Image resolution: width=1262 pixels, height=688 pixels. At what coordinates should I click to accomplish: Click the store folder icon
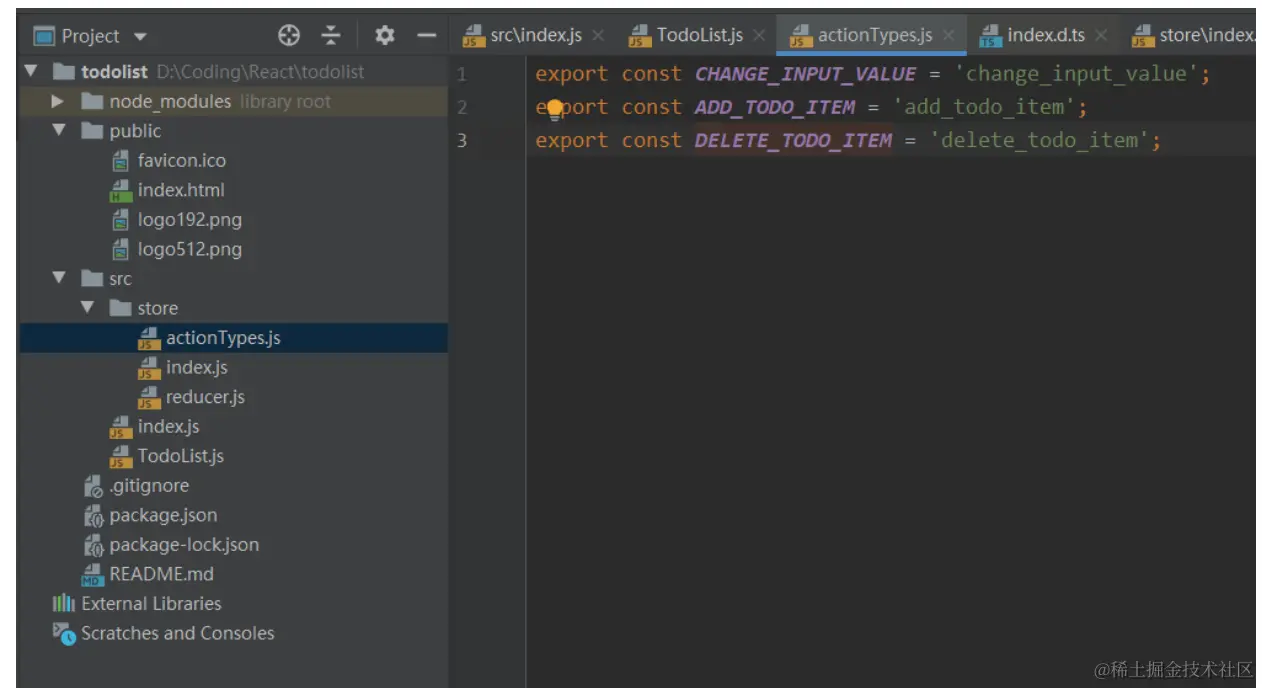(120, 308)
